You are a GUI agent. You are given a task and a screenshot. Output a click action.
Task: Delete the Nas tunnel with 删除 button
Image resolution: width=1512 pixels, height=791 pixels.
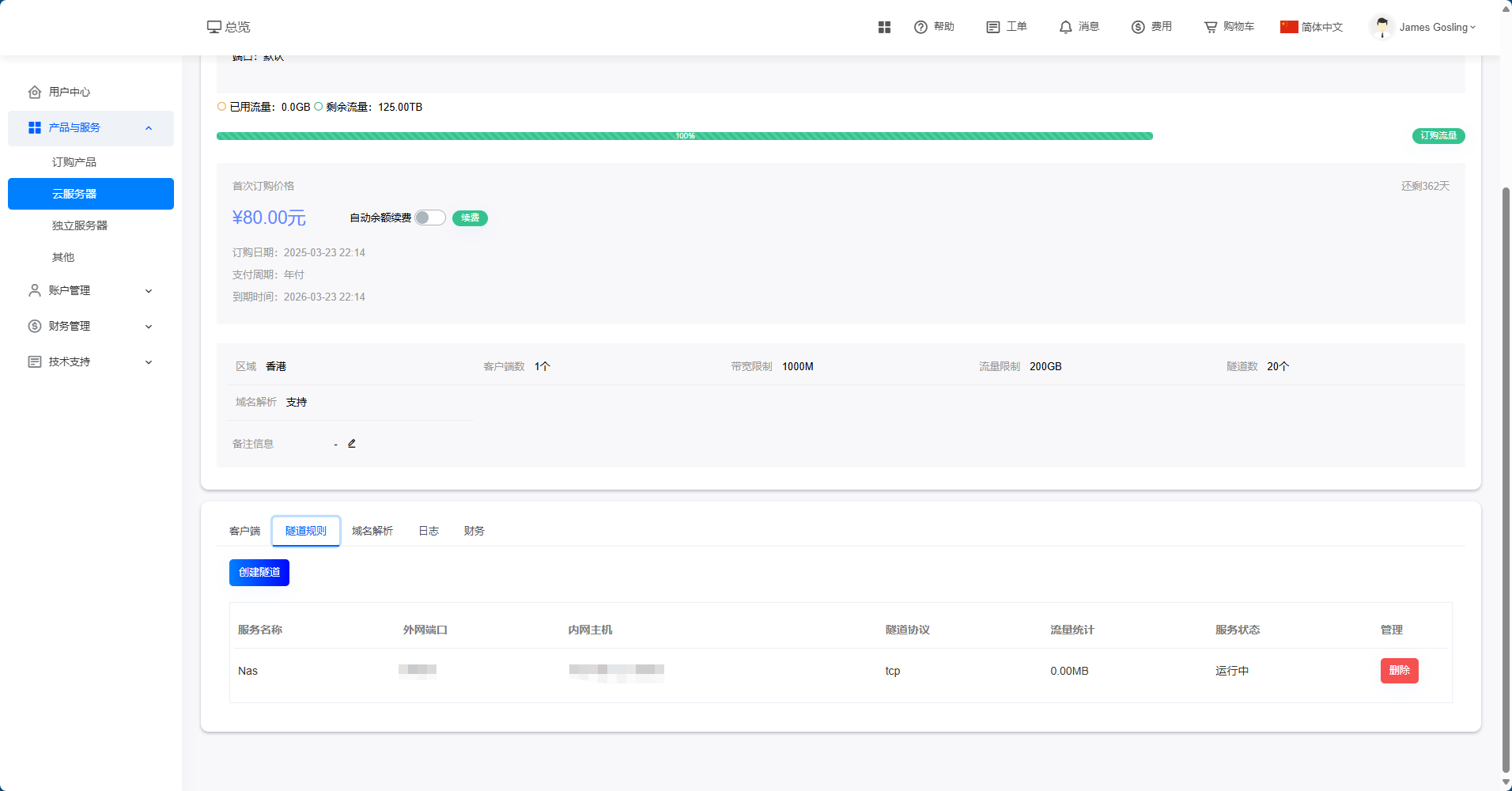coord(1400,671)
